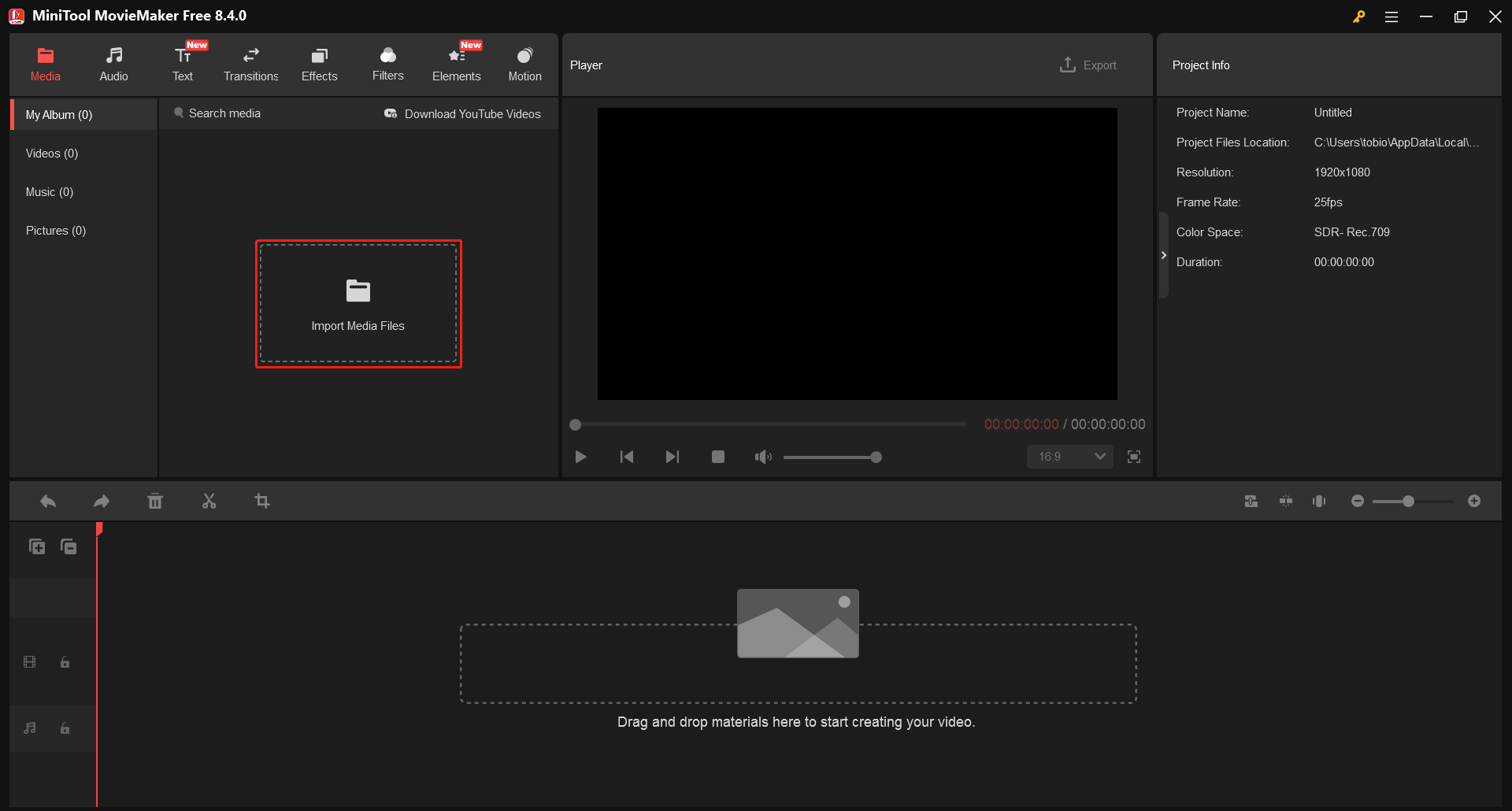Mute the player volume icon

[x=762, y=457]
